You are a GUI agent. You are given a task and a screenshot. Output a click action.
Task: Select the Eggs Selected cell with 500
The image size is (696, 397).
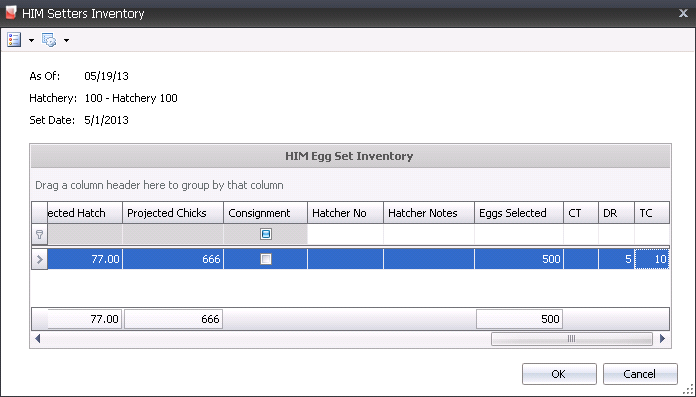pyautogui.click(x=519, y=259)
